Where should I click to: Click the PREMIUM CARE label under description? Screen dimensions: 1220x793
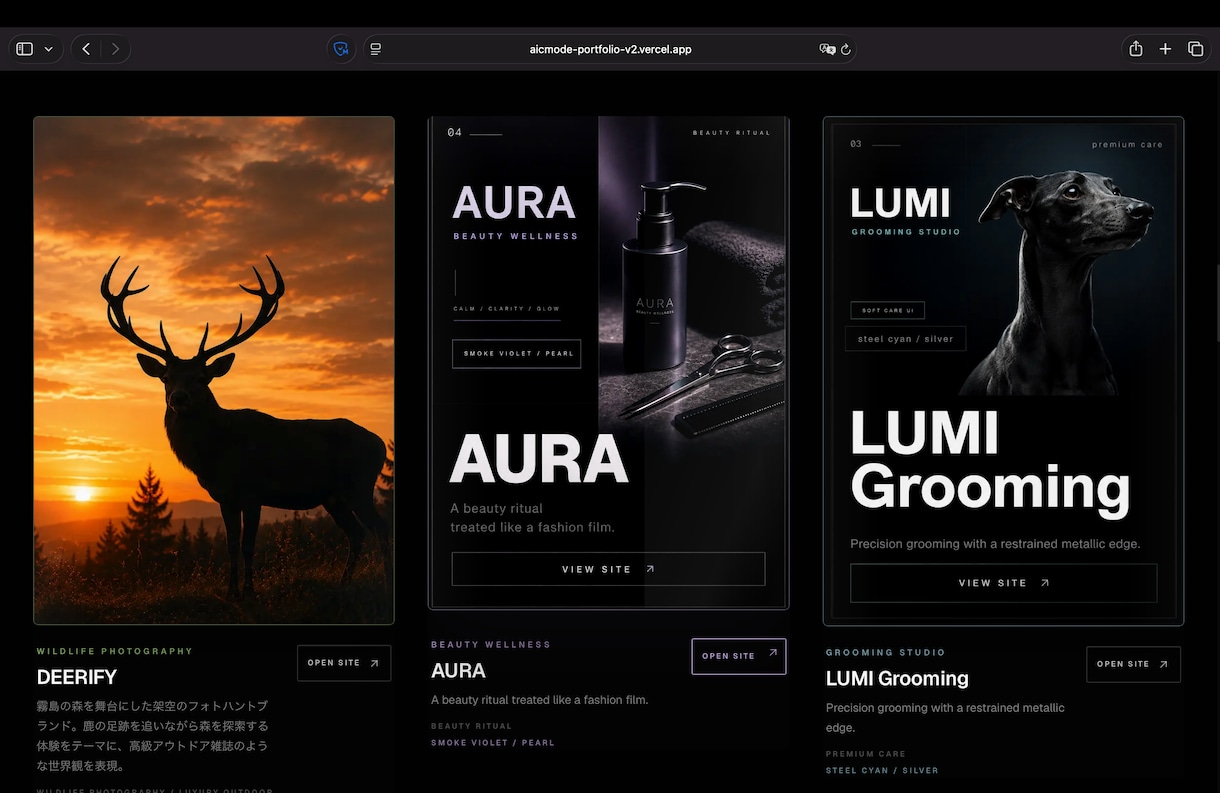point(866,754)
